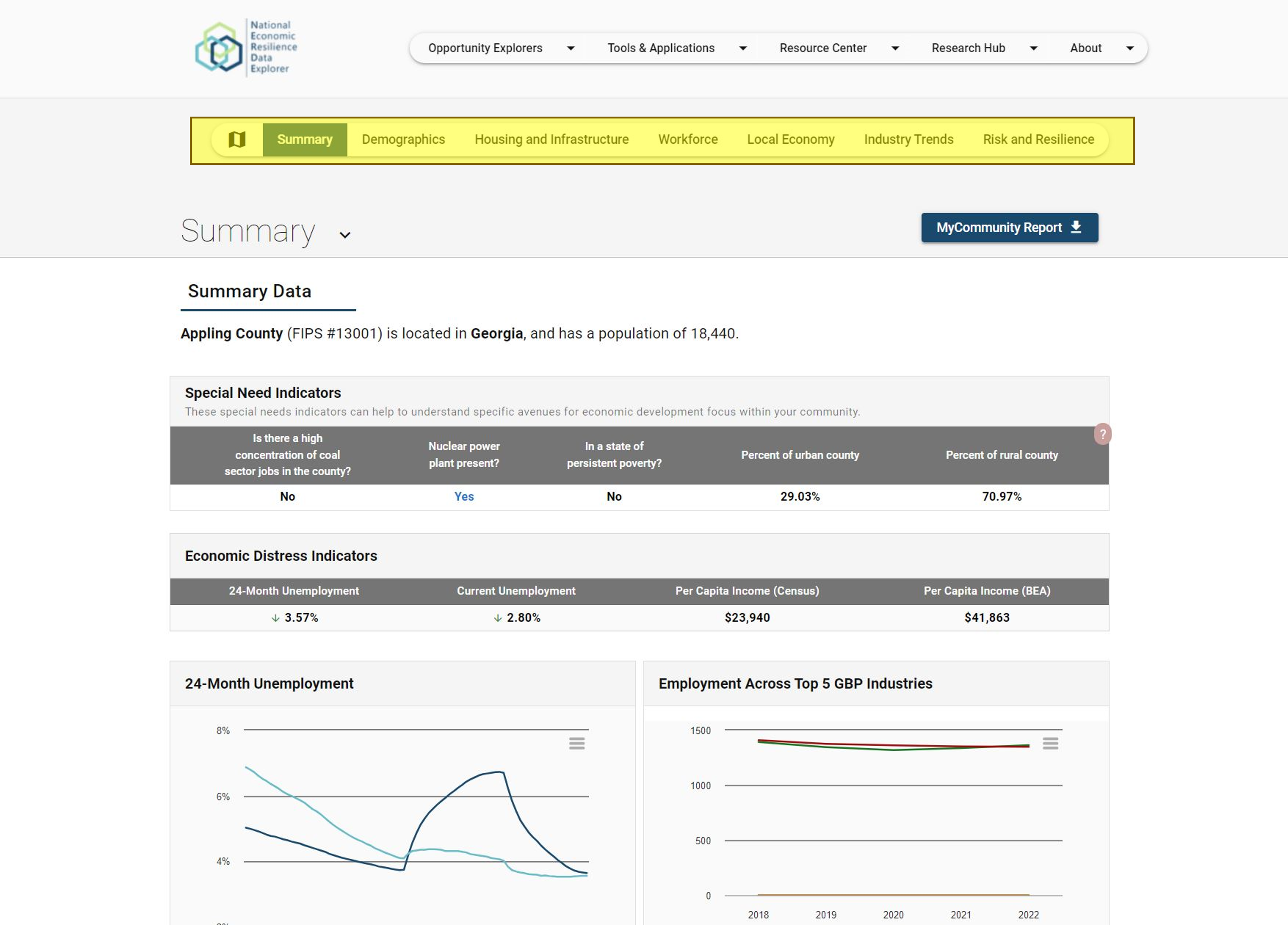Click the Percent of urban county header
This screenshot has height=925, width=1288.
coord(799,456)
